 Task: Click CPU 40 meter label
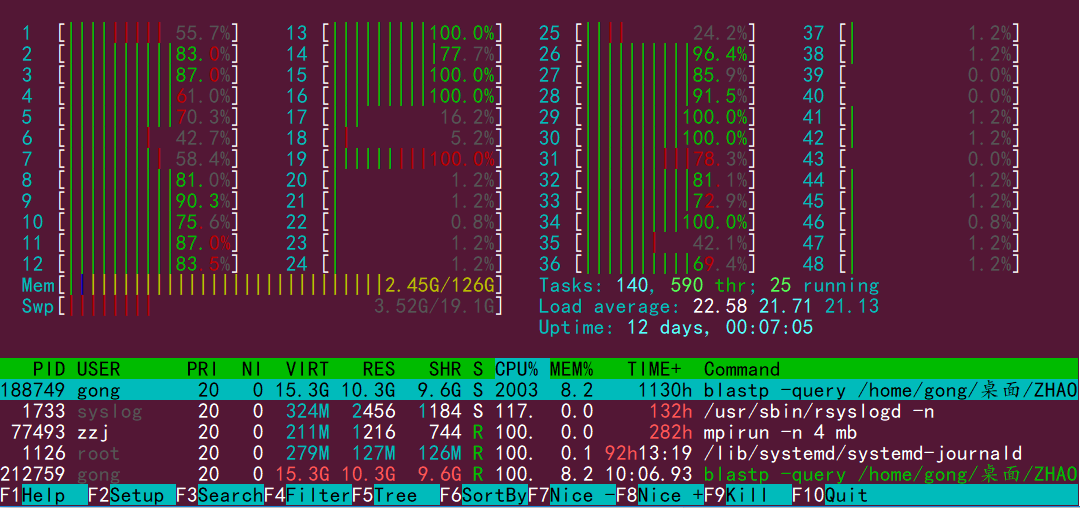(813, 96)
